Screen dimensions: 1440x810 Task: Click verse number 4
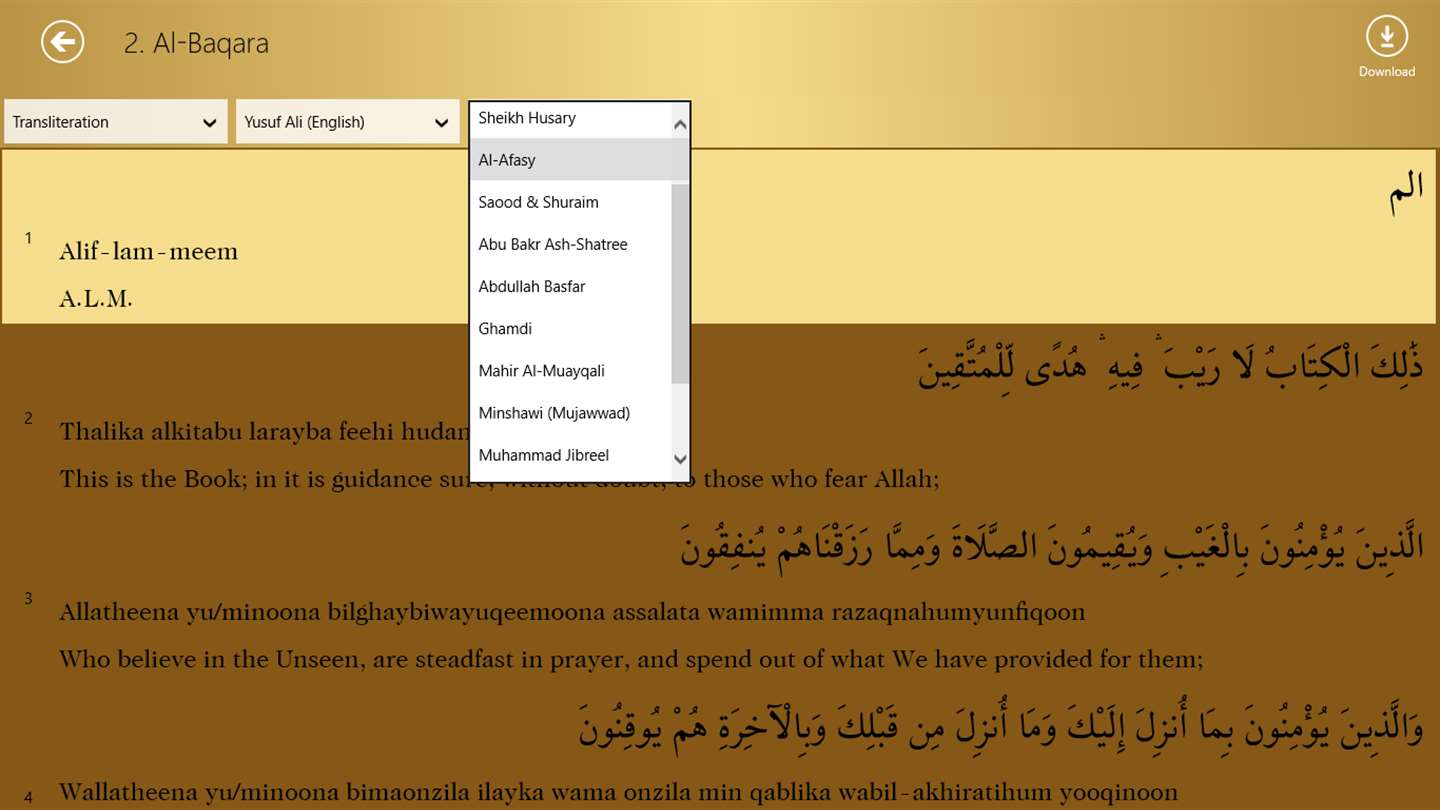(x=28, y=798)
